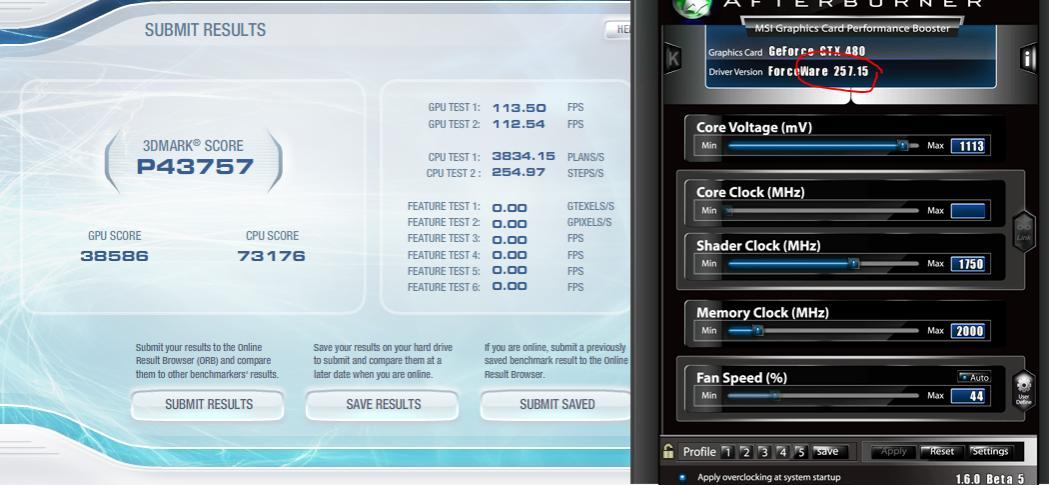Click SUBMIT SAVED button in 3DMark
Image resolution: width=1049 pixels, height=485 pixels.
click(x=557, y=405)
